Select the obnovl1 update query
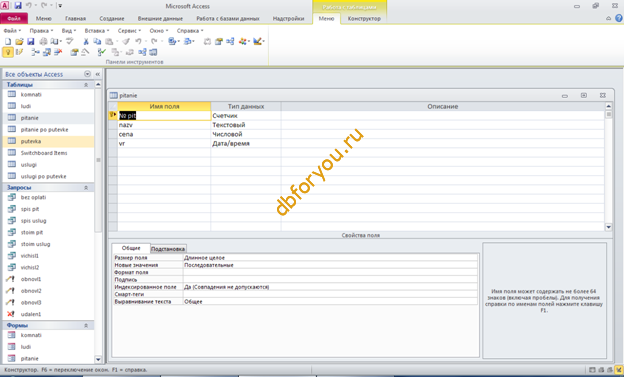Screen dimensions: 624x377 click(x=48, y=279)
